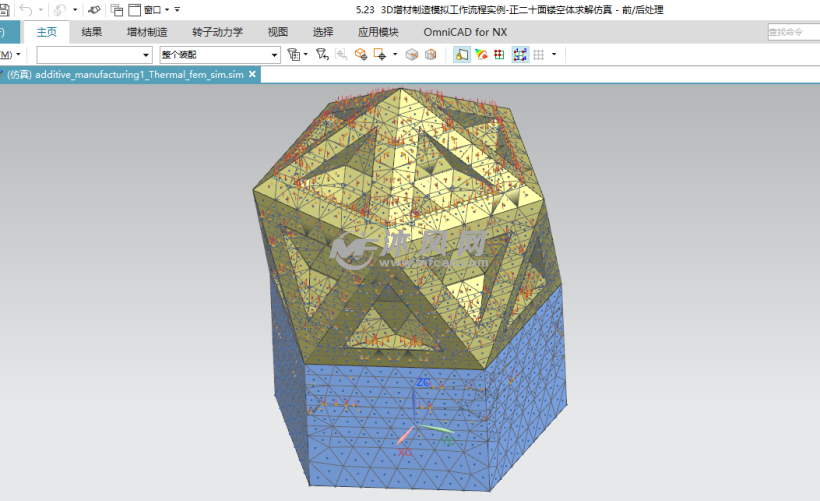
Task: Click the reset filters funnel icon
Action: tap(322, 54)
